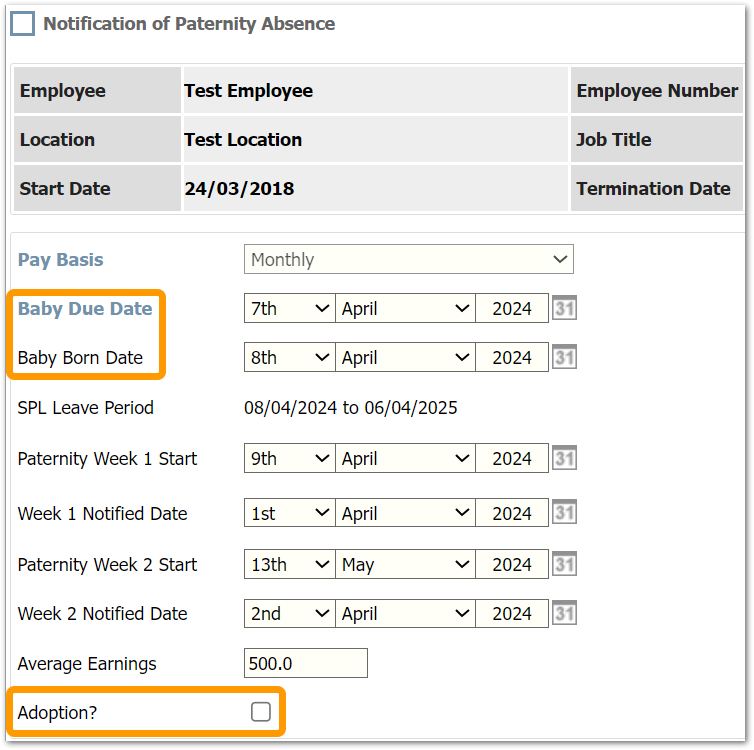Toggle the Notification of Paternity Absence checkbox

pyautogui.click(x=22, y=24)
